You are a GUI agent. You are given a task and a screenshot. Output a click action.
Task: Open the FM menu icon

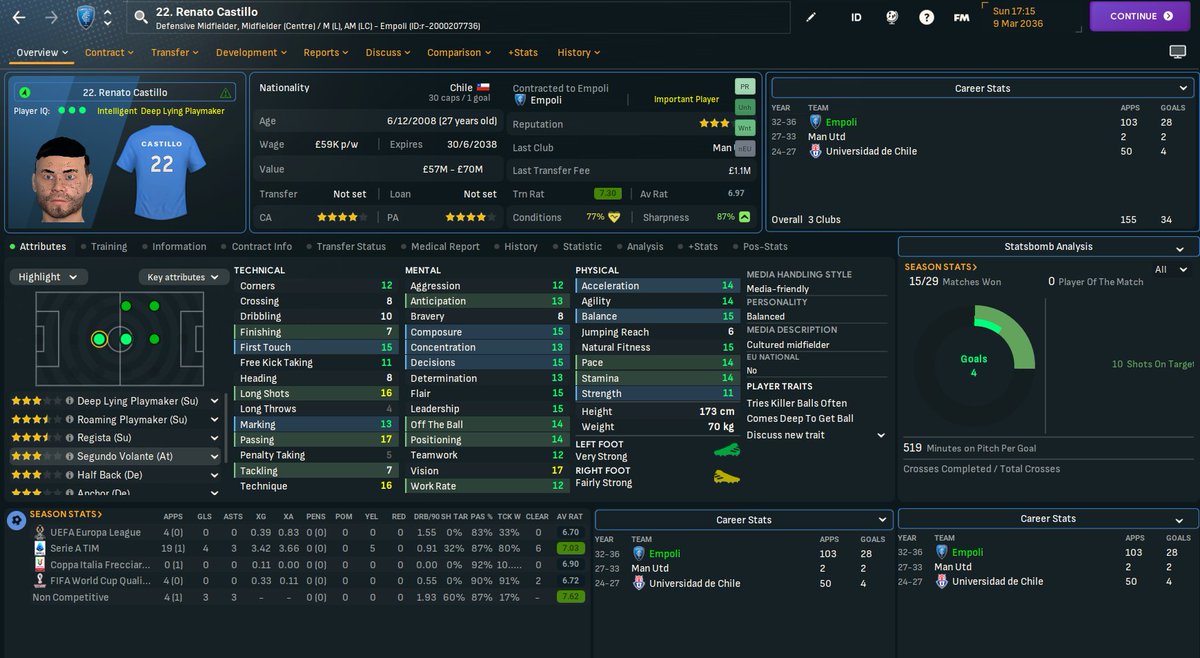[961, 17]
